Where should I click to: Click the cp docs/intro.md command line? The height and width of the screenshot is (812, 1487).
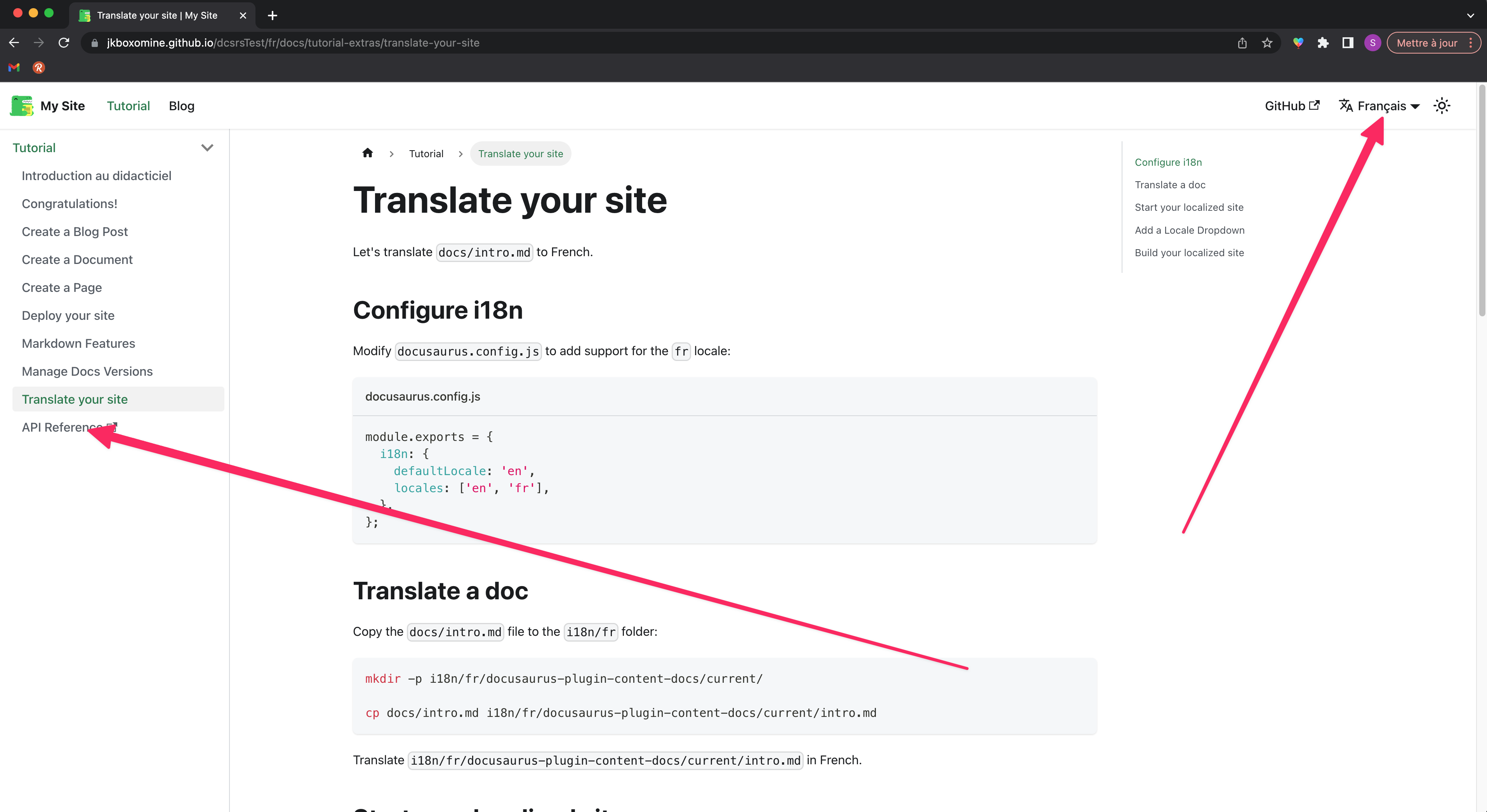point(620,713)
